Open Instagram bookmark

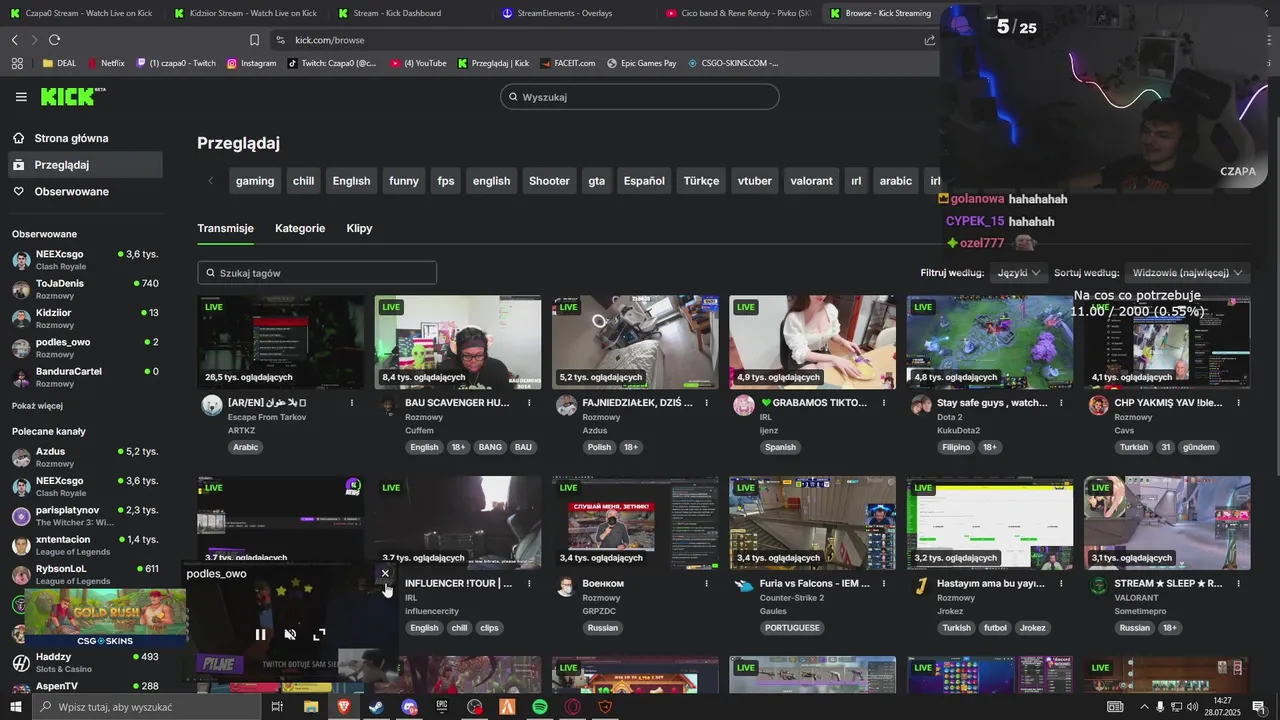point(251,63)
